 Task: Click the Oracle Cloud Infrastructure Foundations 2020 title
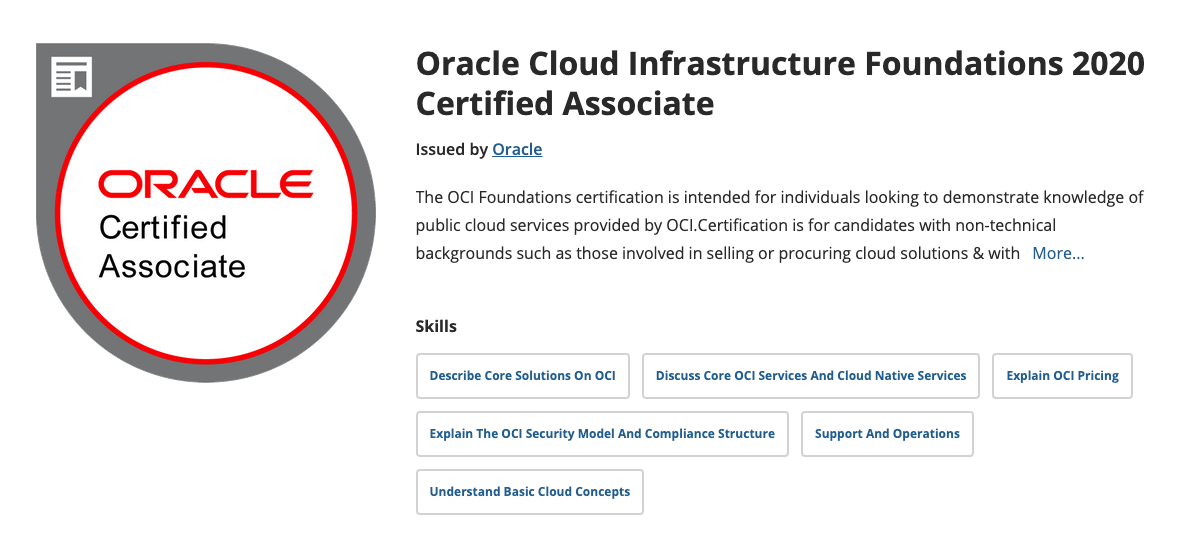point(780,64)
